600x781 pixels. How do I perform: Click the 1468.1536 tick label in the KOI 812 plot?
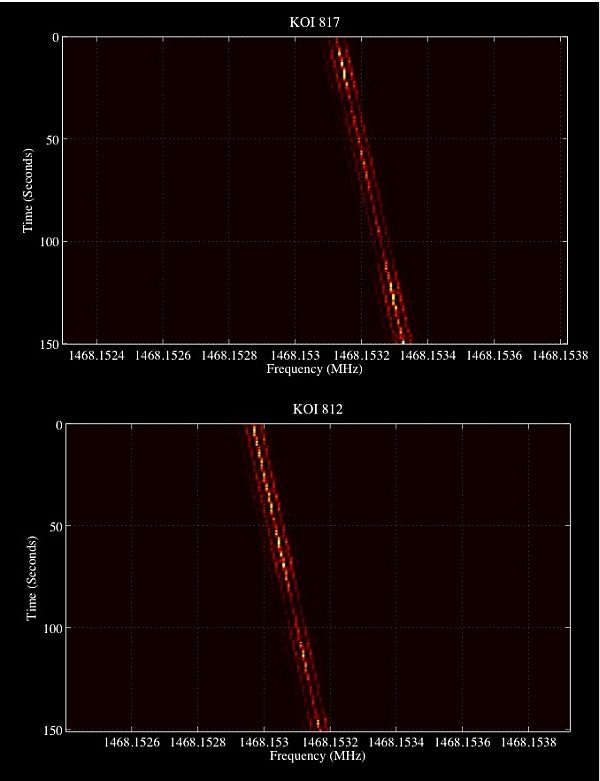click(462, 742)
